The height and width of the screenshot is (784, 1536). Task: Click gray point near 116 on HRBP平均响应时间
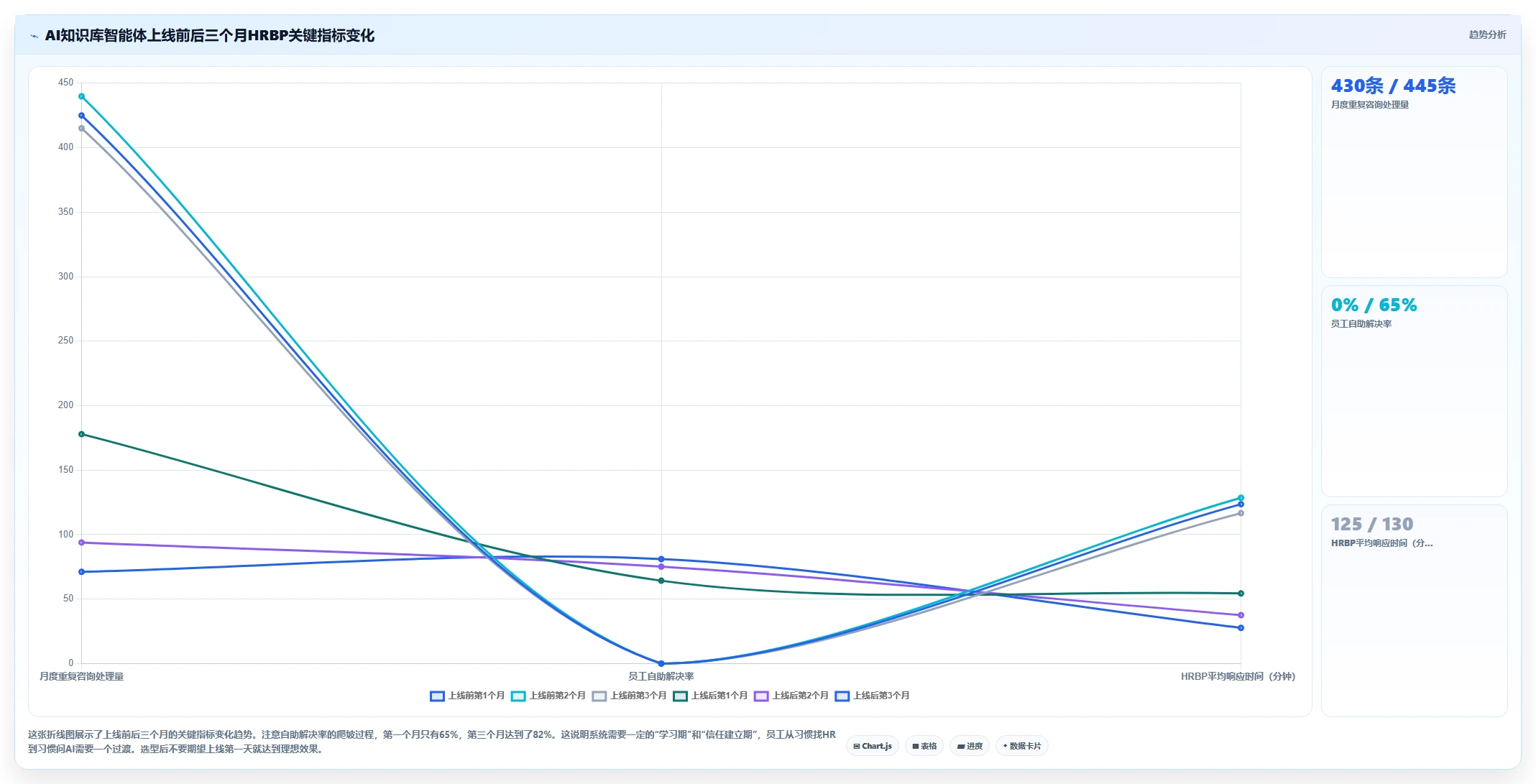click(1241, 513)
